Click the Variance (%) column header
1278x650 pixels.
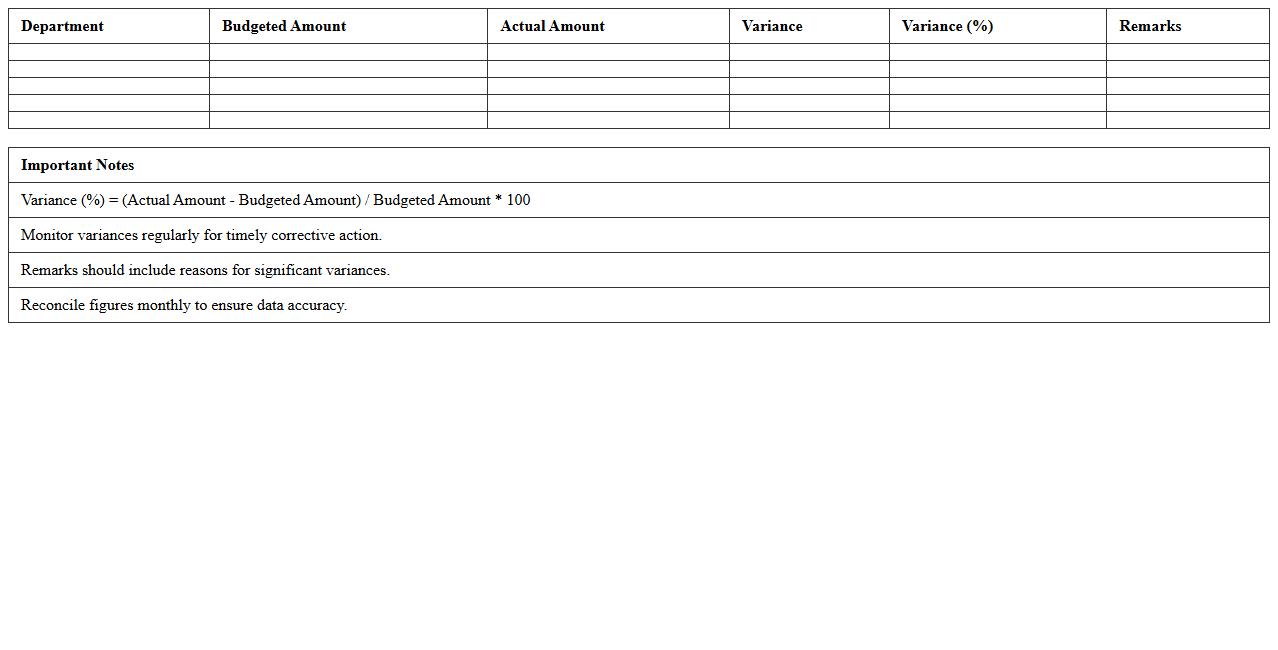[947, 26]
